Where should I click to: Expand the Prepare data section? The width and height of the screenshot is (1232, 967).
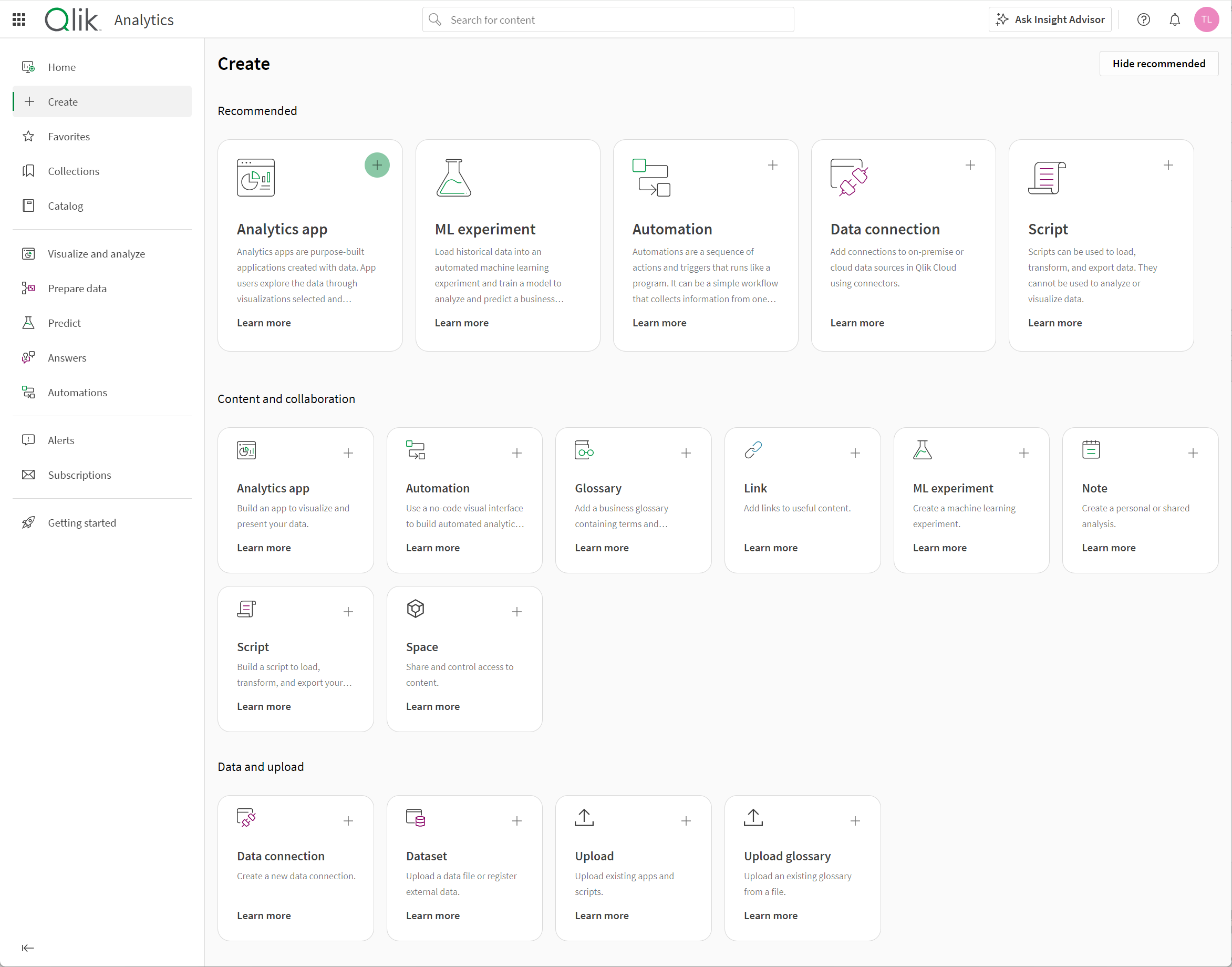77,288
